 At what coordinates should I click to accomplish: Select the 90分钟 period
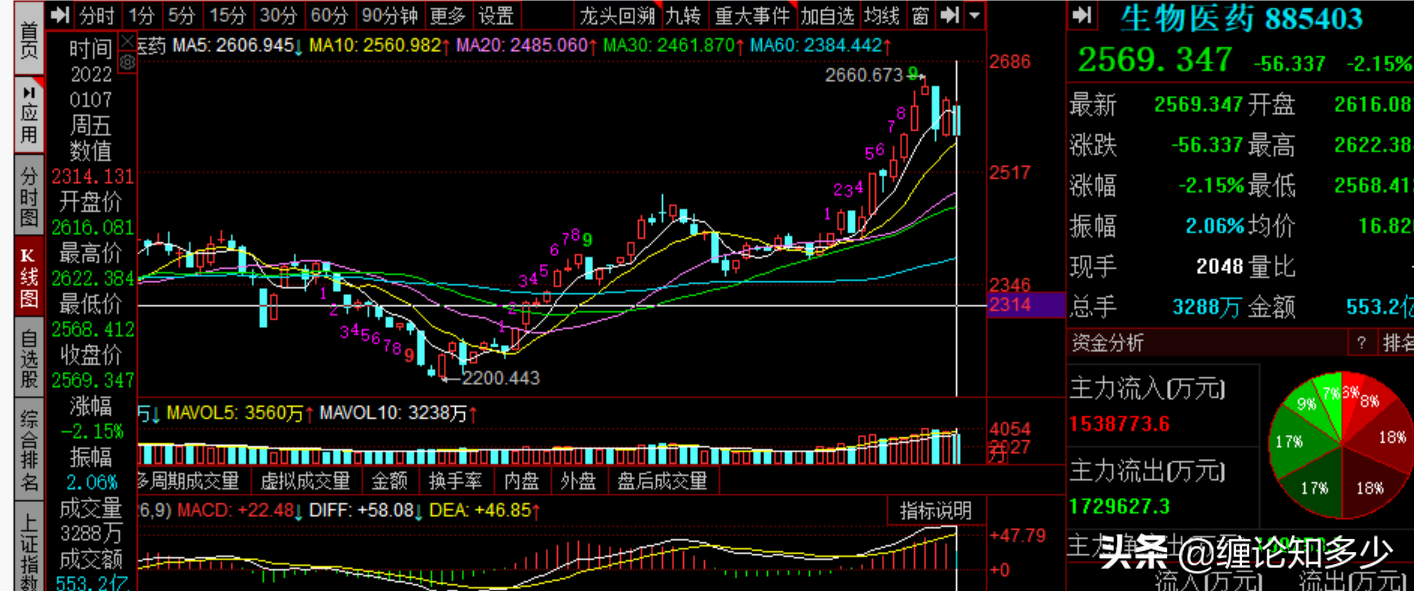[389, 15]
